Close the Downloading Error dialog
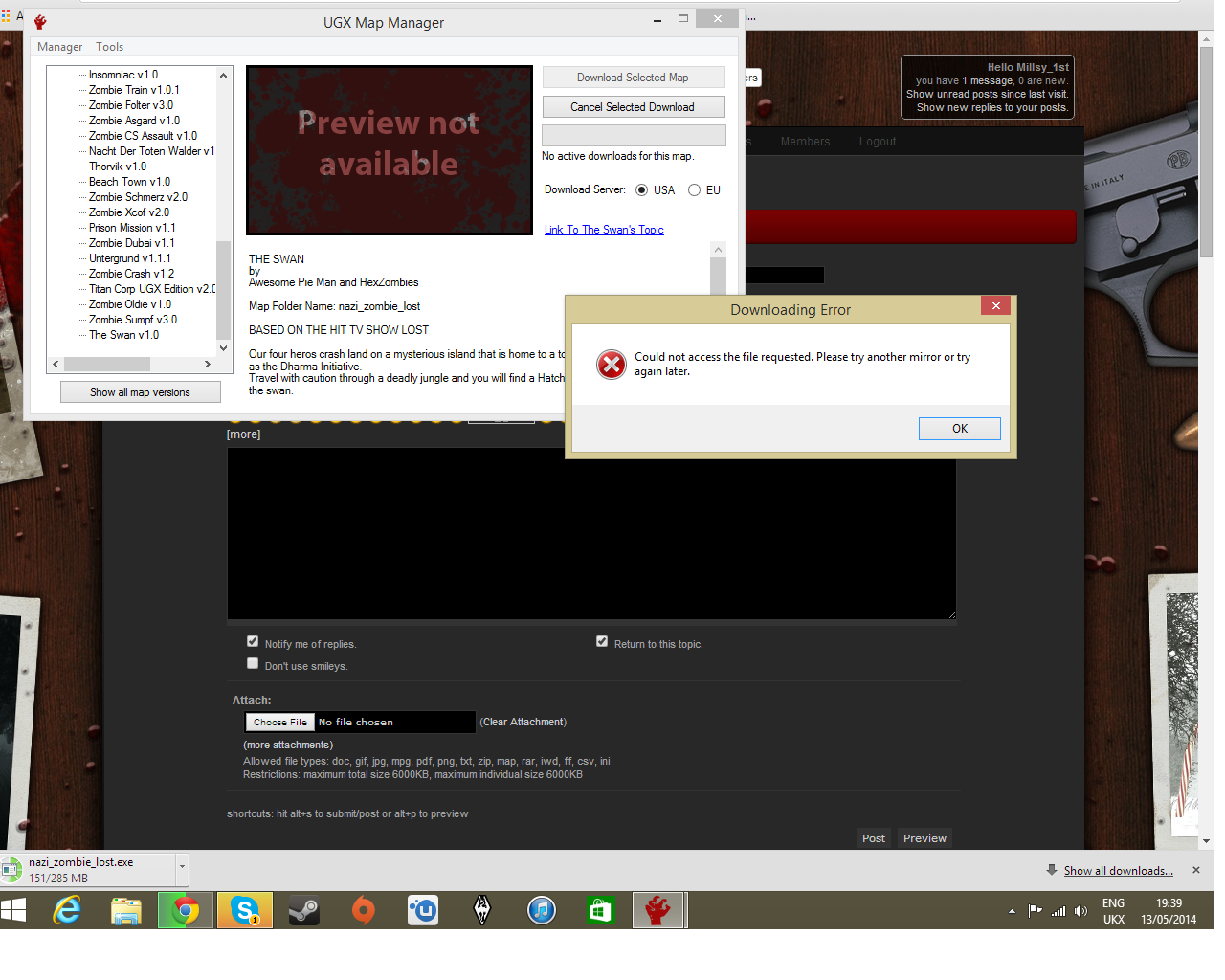Viewport: 1225px width, 980px height. [996, 305]
